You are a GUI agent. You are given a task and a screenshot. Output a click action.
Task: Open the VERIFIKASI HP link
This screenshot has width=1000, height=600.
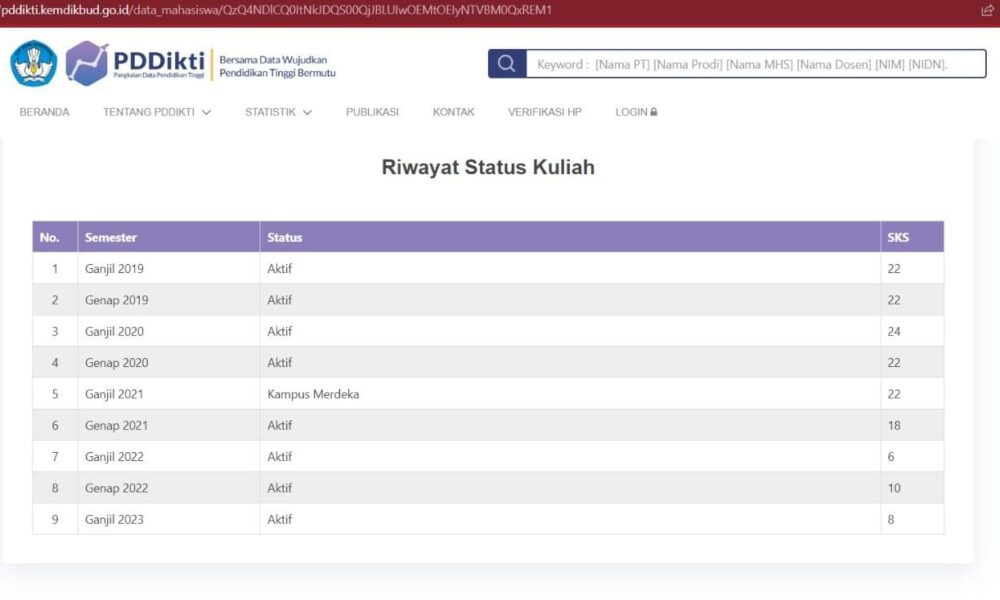[x=544, y=112]
